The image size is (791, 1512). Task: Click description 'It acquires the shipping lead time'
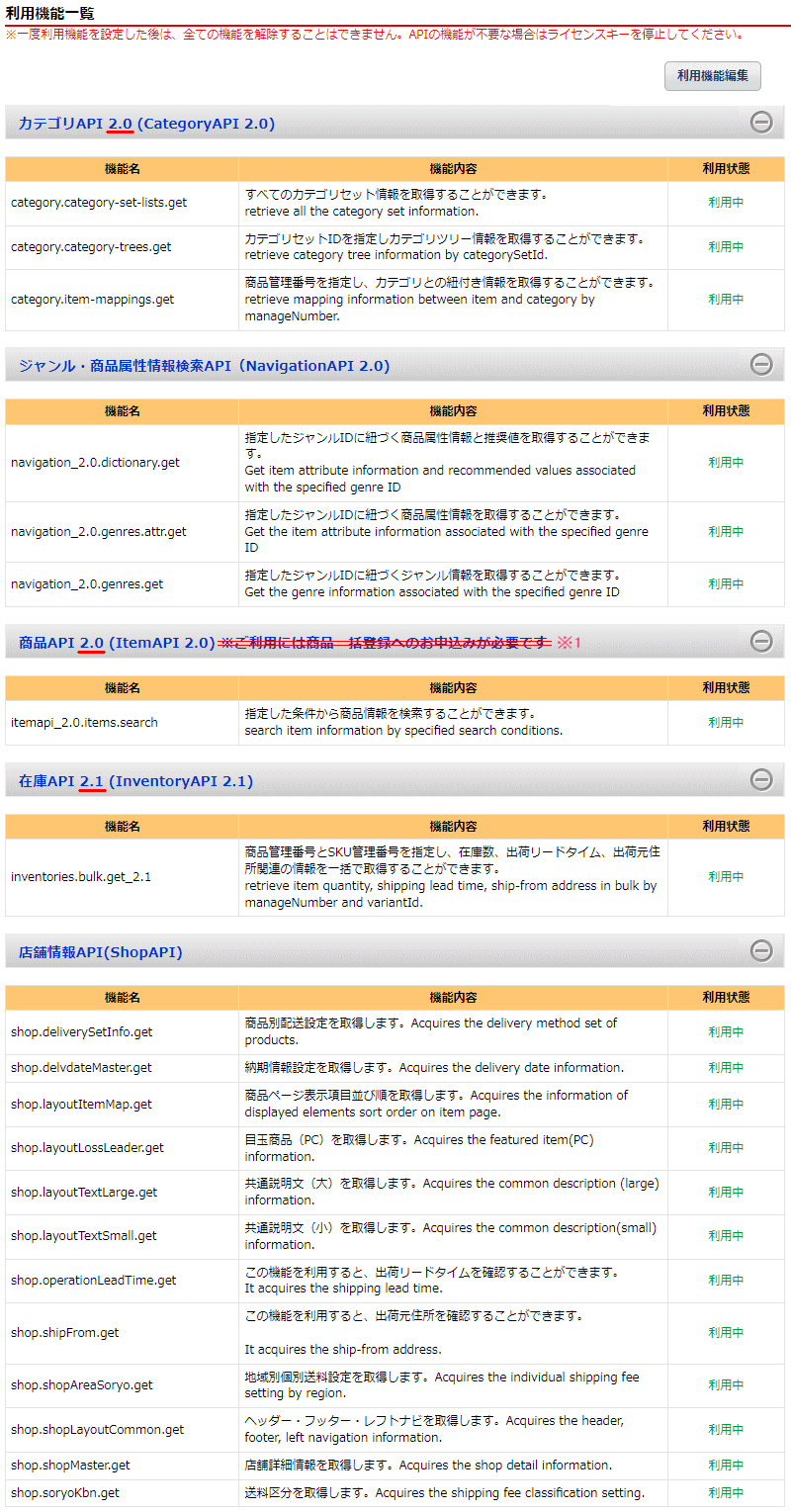coord(344,1289)
